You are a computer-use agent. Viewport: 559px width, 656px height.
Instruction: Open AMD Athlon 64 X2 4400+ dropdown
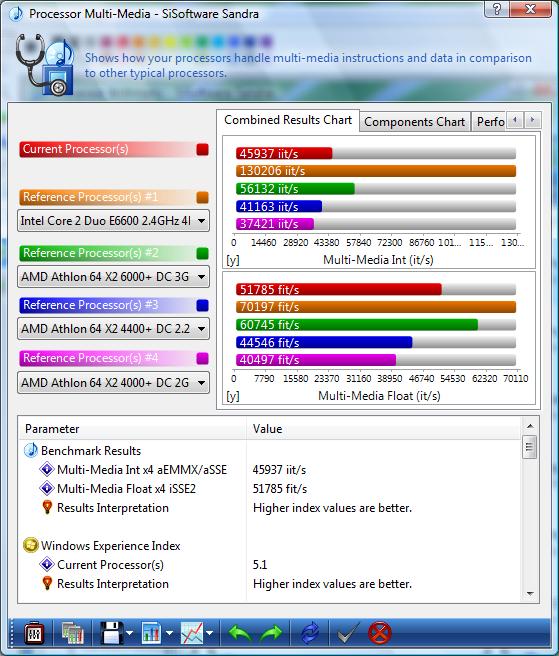tap(113, 328)
